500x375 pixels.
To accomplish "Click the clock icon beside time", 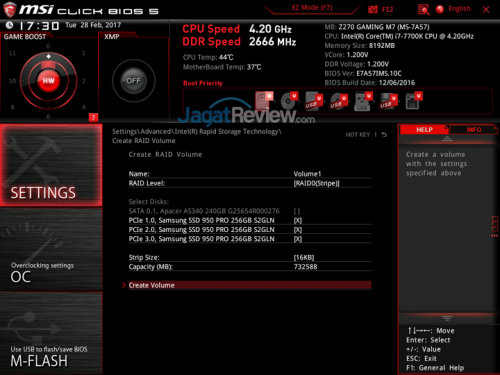I will point(10,25).
